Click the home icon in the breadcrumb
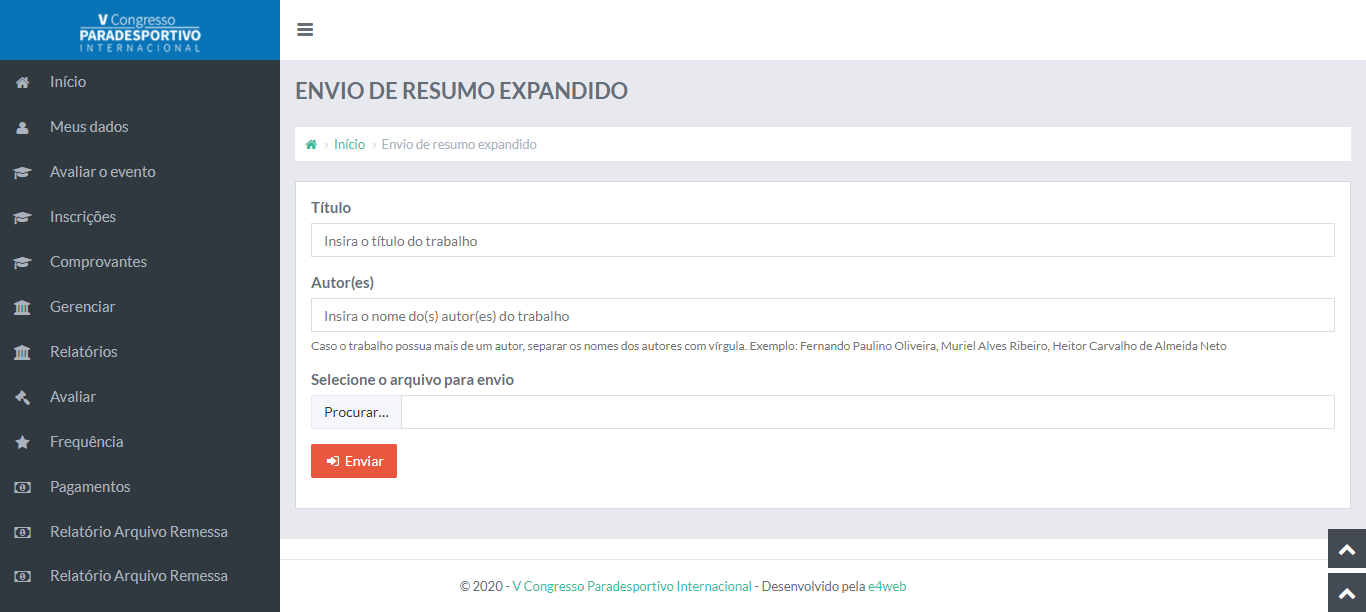Screen dimensions: 1366x612 click(311, 145)
